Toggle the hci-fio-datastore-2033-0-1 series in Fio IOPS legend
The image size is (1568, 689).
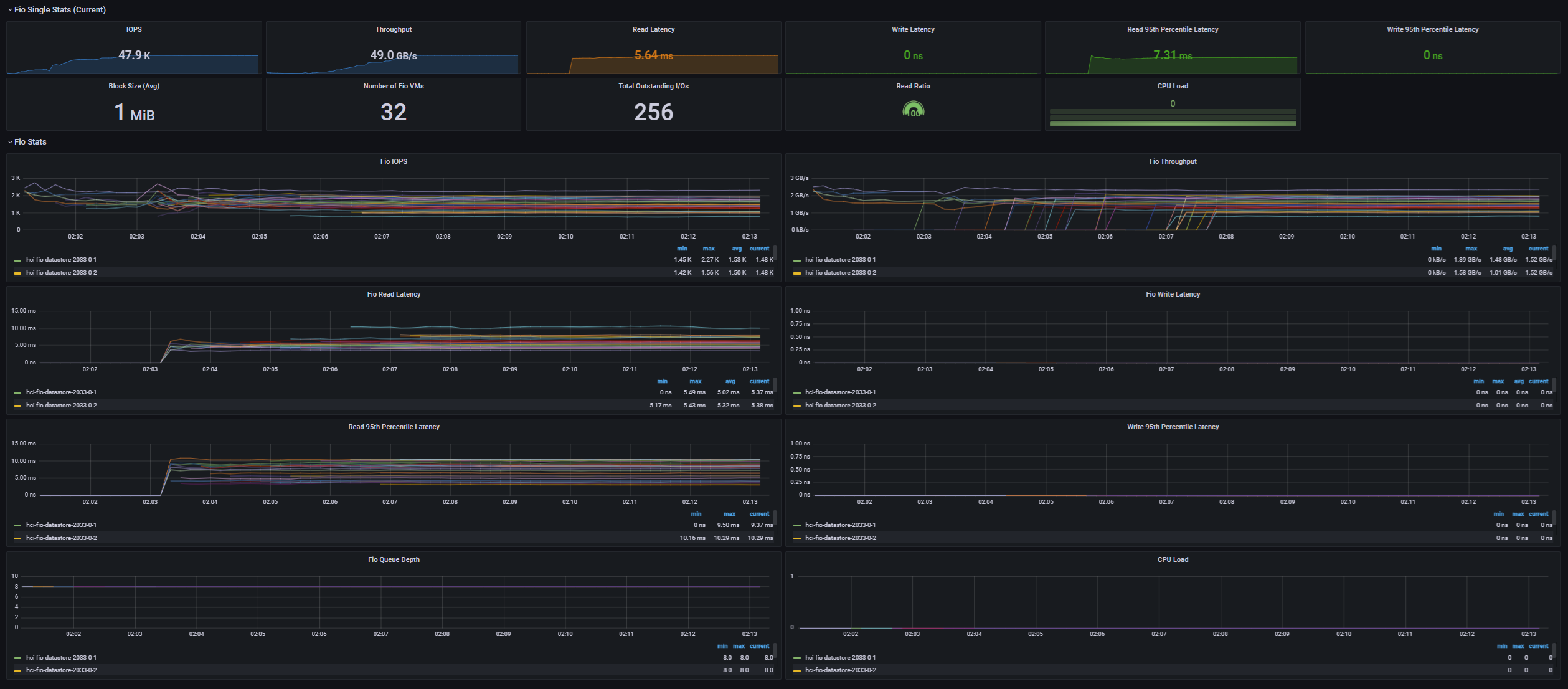(x=61, y=260)
